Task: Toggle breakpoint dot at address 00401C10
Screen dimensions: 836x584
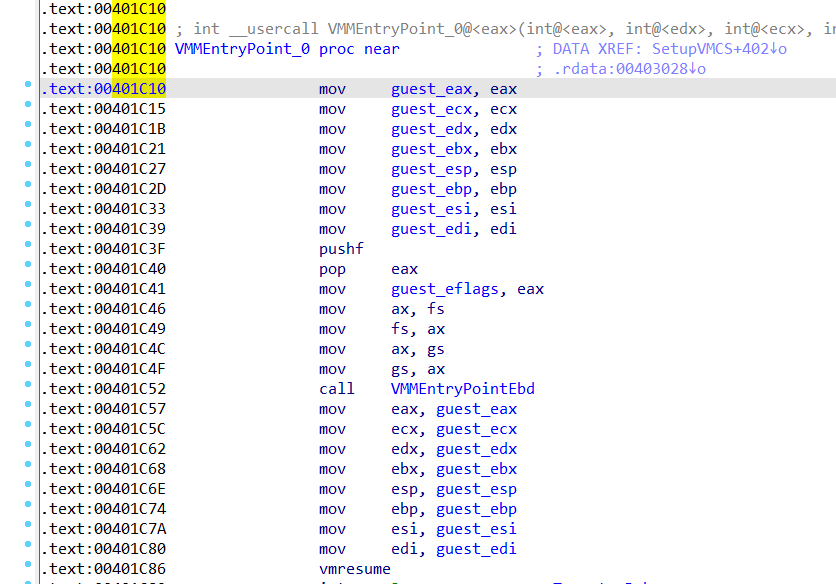Action: [x=28, y=89]
